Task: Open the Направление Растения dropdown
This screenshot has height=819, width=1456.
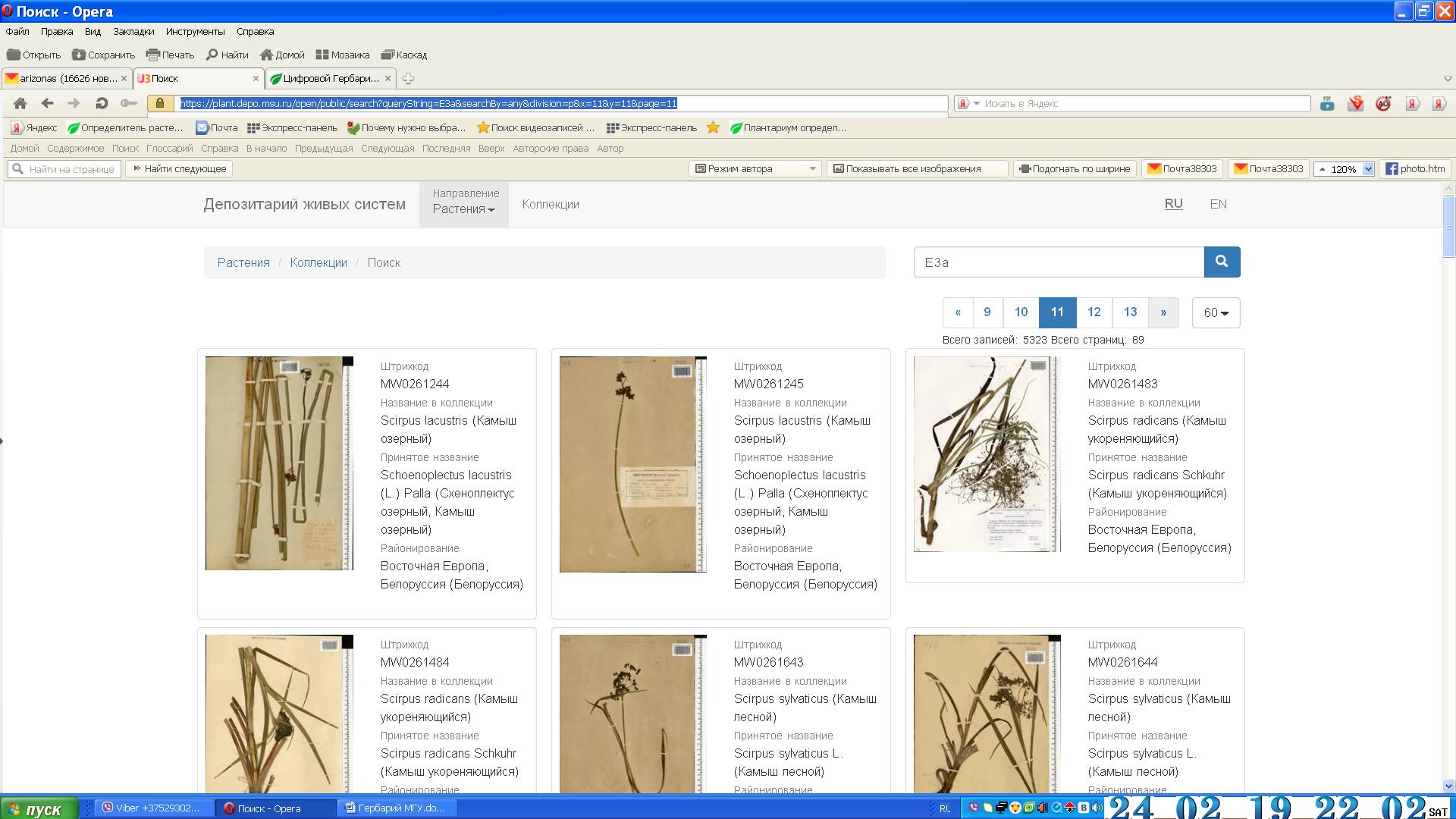Action: click(463, 203)
